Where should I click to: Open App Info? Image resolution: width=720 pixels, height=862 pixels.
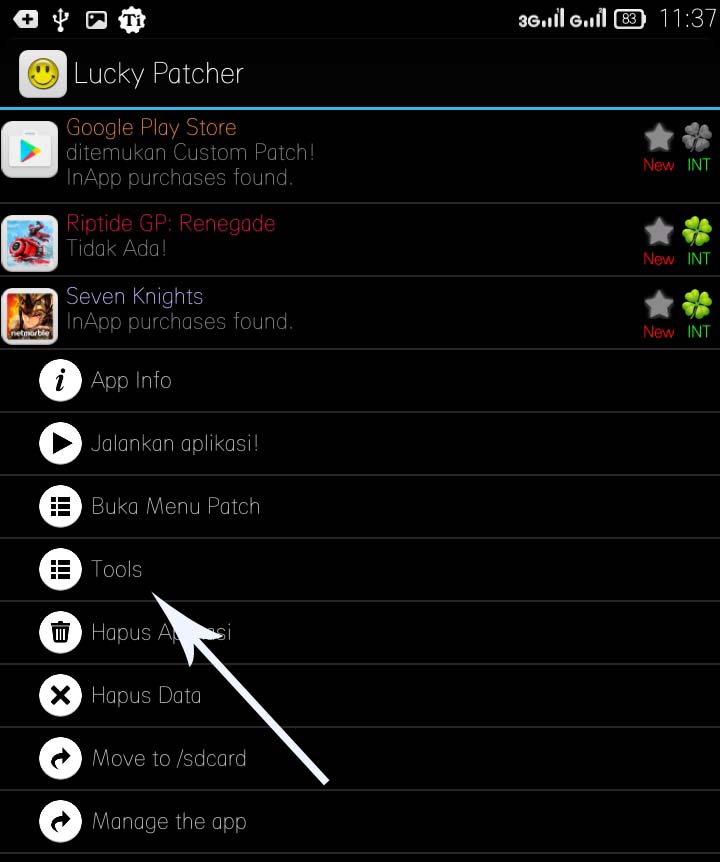coord(360,380)
